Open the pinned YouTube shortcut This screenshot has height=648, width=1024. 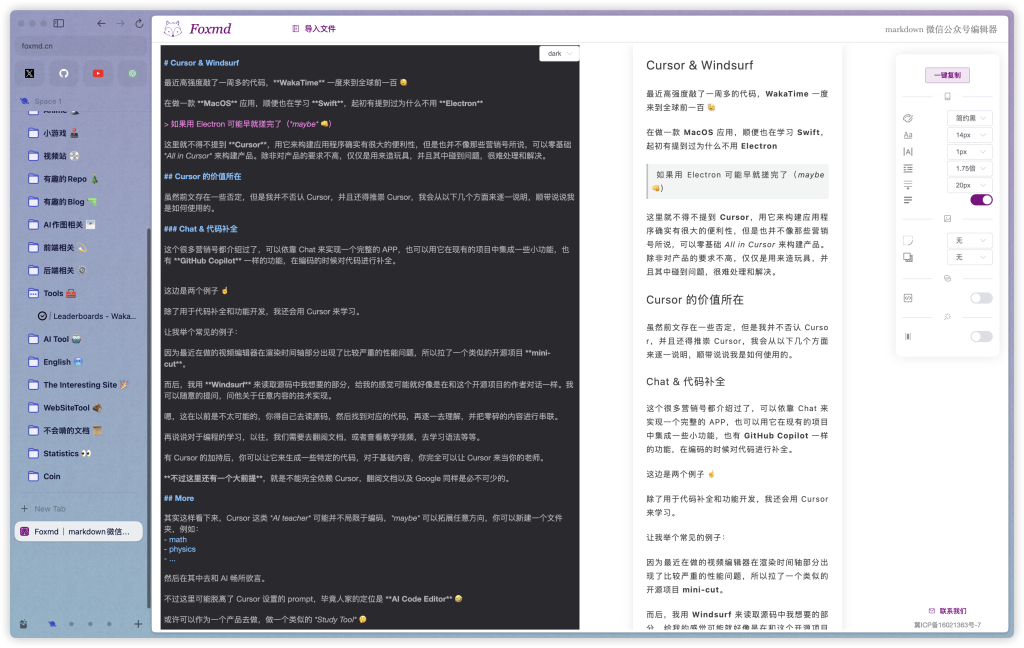click(98, 73)
